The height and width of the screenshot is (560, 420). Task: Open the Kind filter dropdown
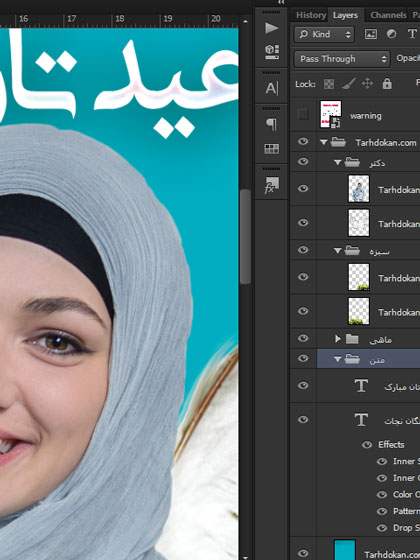[x=324, y=34]
